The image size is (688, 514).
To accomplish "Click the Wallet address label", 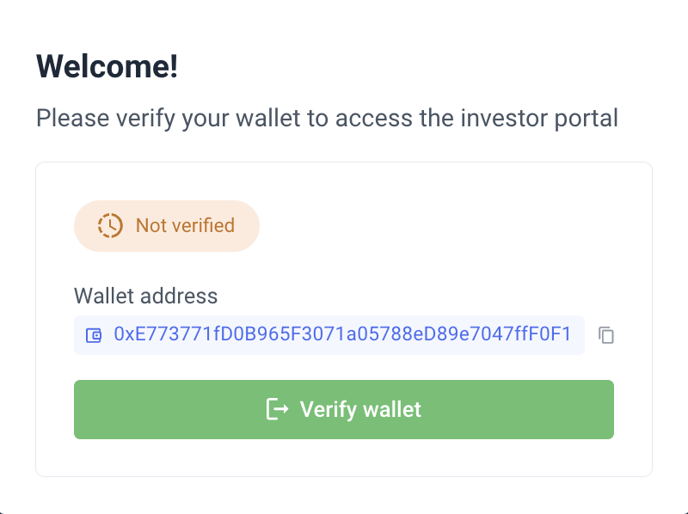I will 146,296.
